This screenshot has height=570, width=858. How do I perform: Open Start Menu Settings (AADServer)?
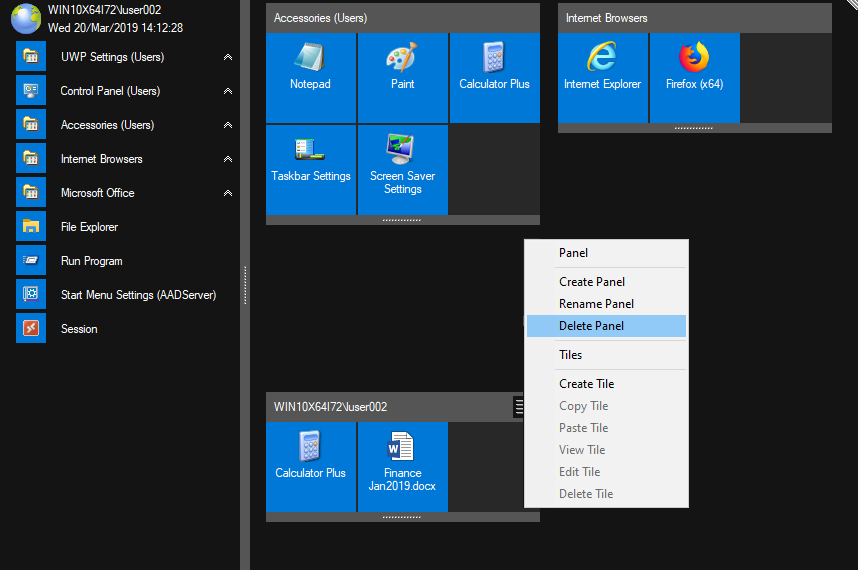point(138,295)
